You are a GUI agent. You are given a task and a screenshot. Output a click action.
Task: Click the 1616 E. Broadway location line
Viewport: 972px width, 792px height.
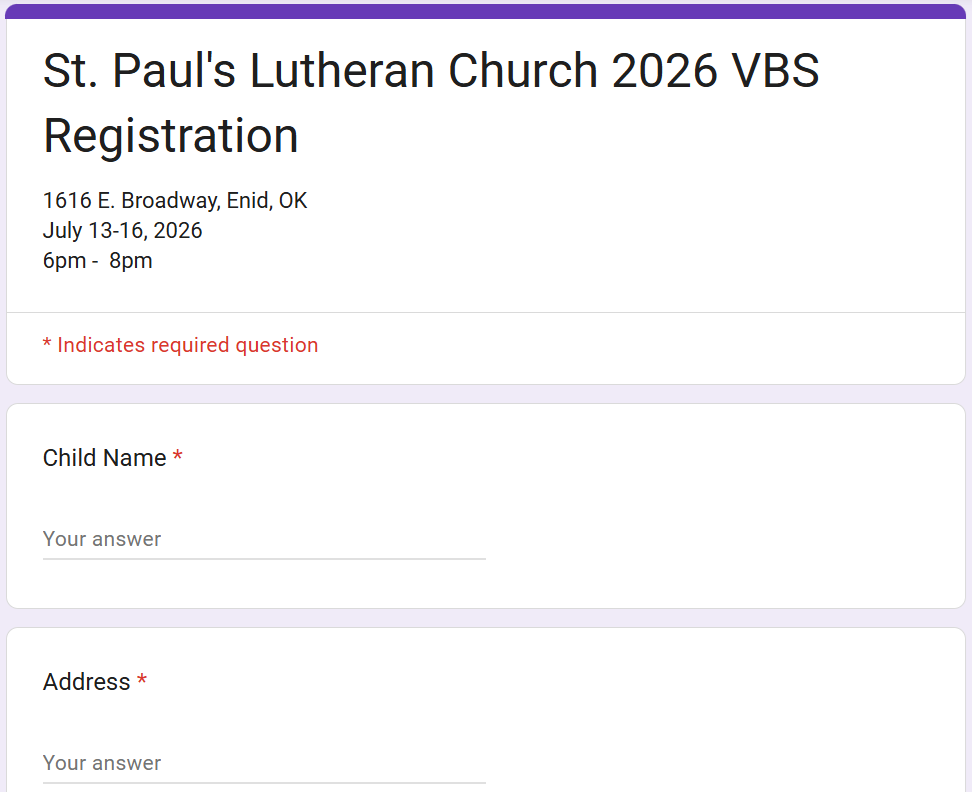pyautogui.click(x=175, y=201)
